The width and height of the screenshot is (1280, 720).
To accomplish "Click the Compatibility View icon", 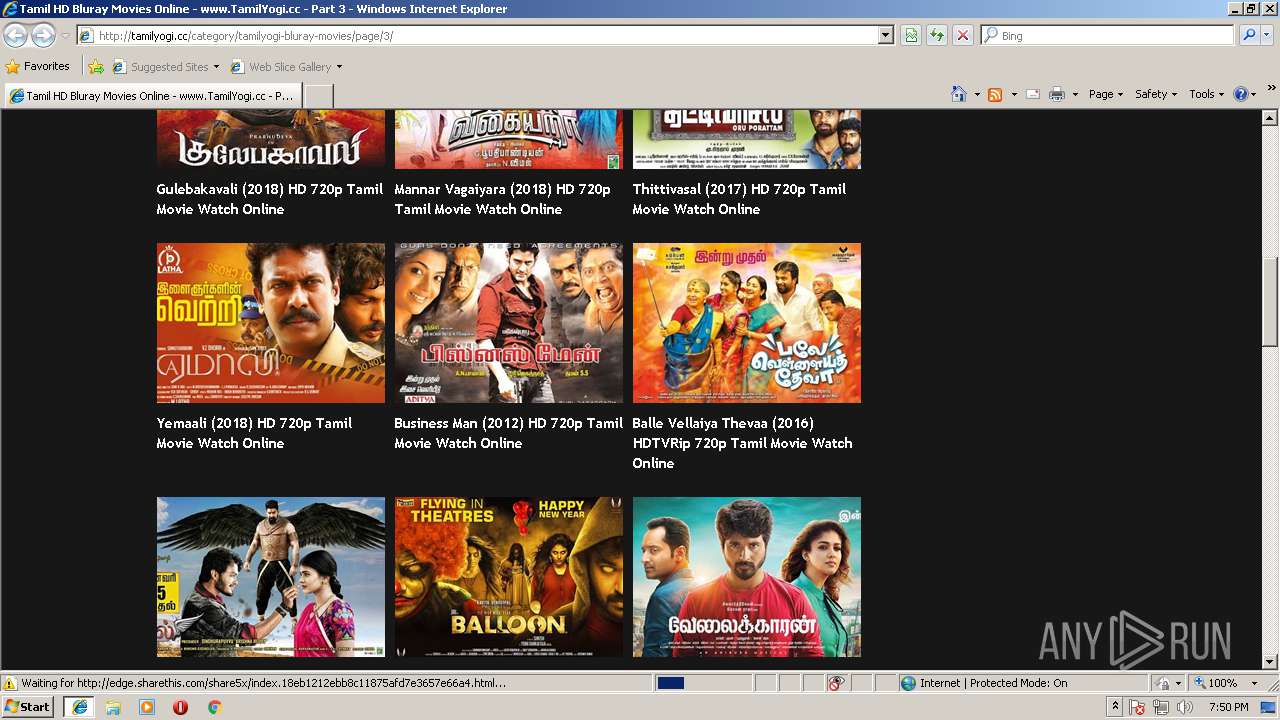I will (x=911, y=35).
